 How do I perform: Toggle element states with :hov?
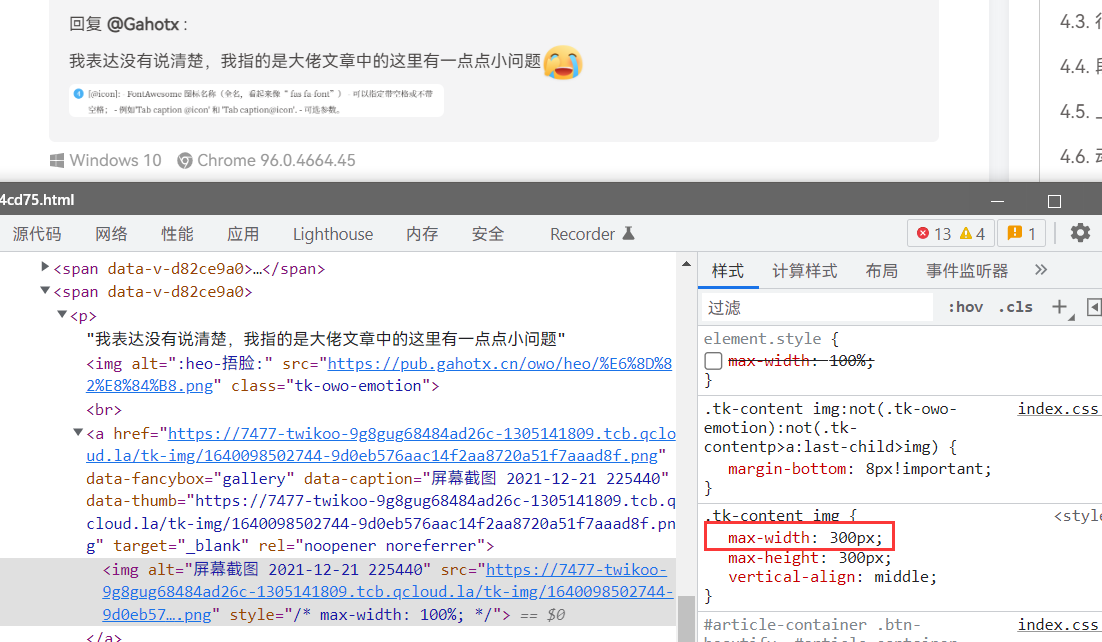pos(964,306)
